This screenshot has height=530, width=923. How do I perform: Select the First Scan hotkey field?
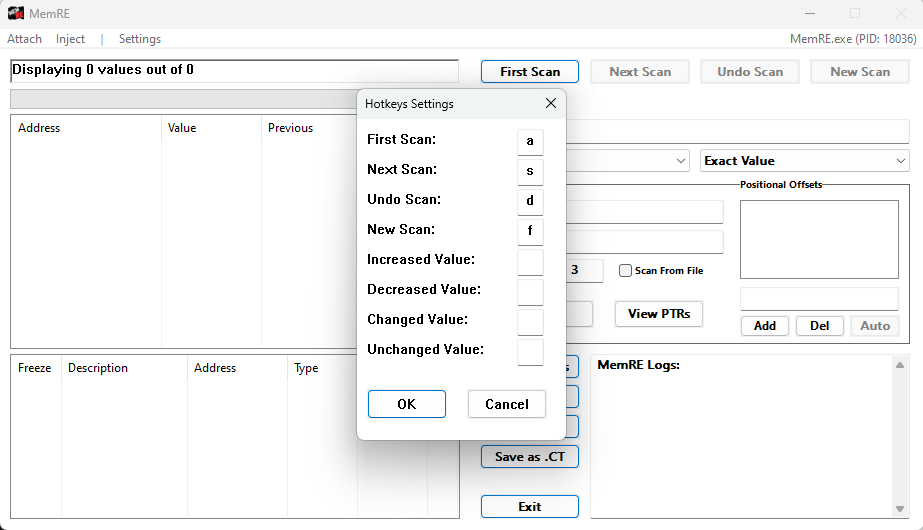530,142
